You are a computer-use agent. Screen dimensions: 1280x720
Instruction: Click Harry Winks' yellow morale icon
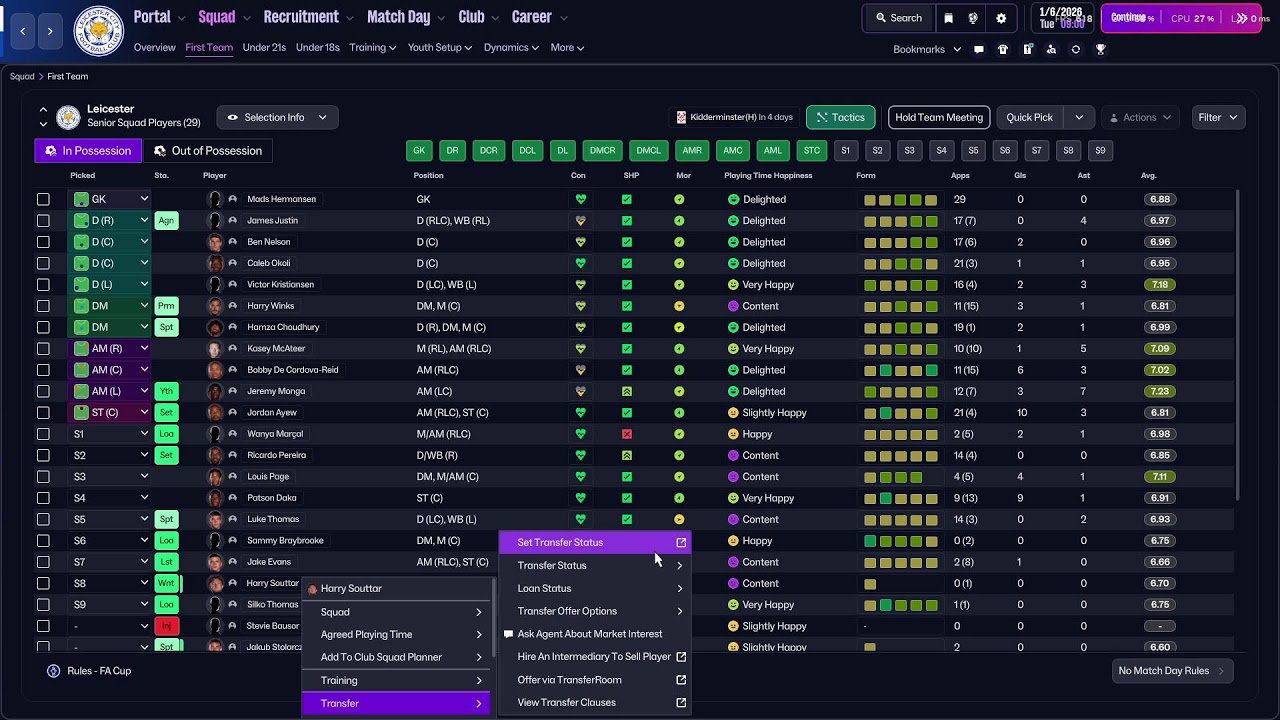[x=679, y=306]
